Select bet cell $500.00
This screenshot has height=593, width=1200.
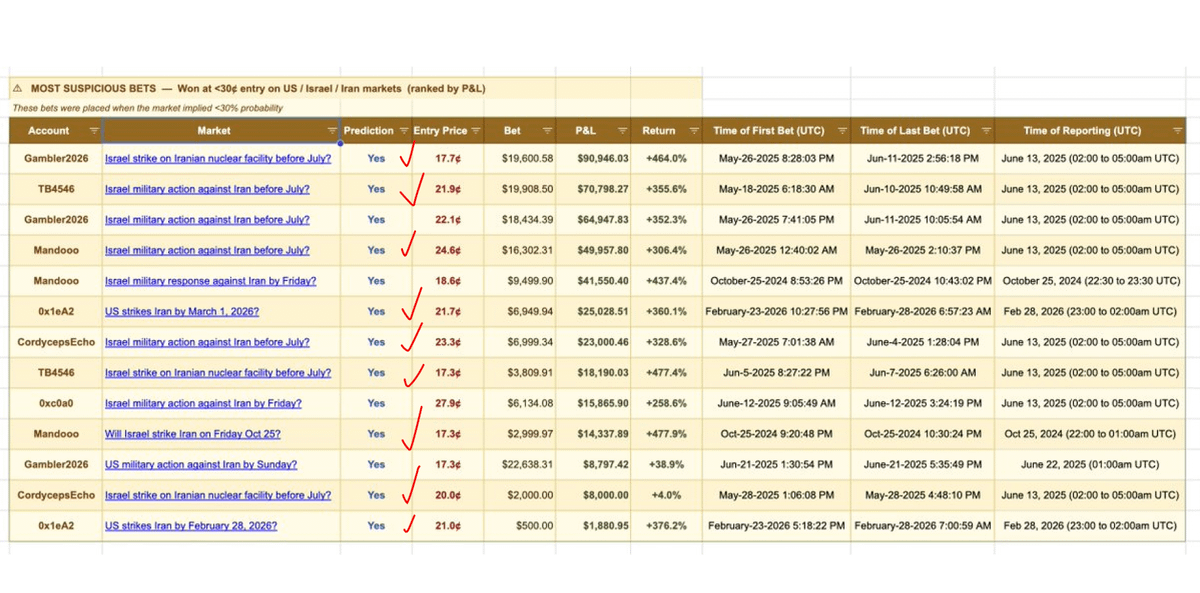(x=521, y=525)
